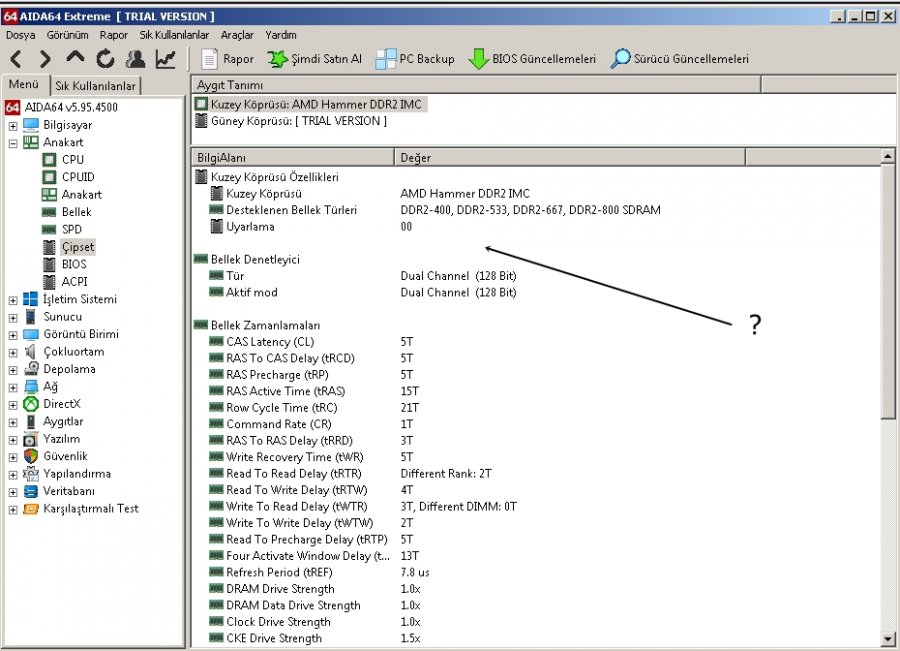Switch to Sık Kullanılanlar tab
The image size is (900, 651).
coord(97,86)
